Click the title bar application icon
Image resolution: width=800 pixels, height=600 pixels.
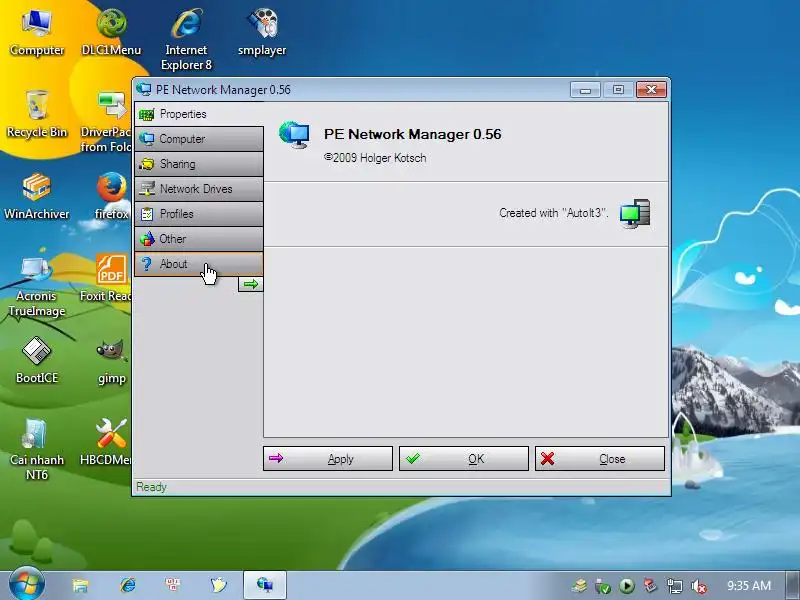144,90
